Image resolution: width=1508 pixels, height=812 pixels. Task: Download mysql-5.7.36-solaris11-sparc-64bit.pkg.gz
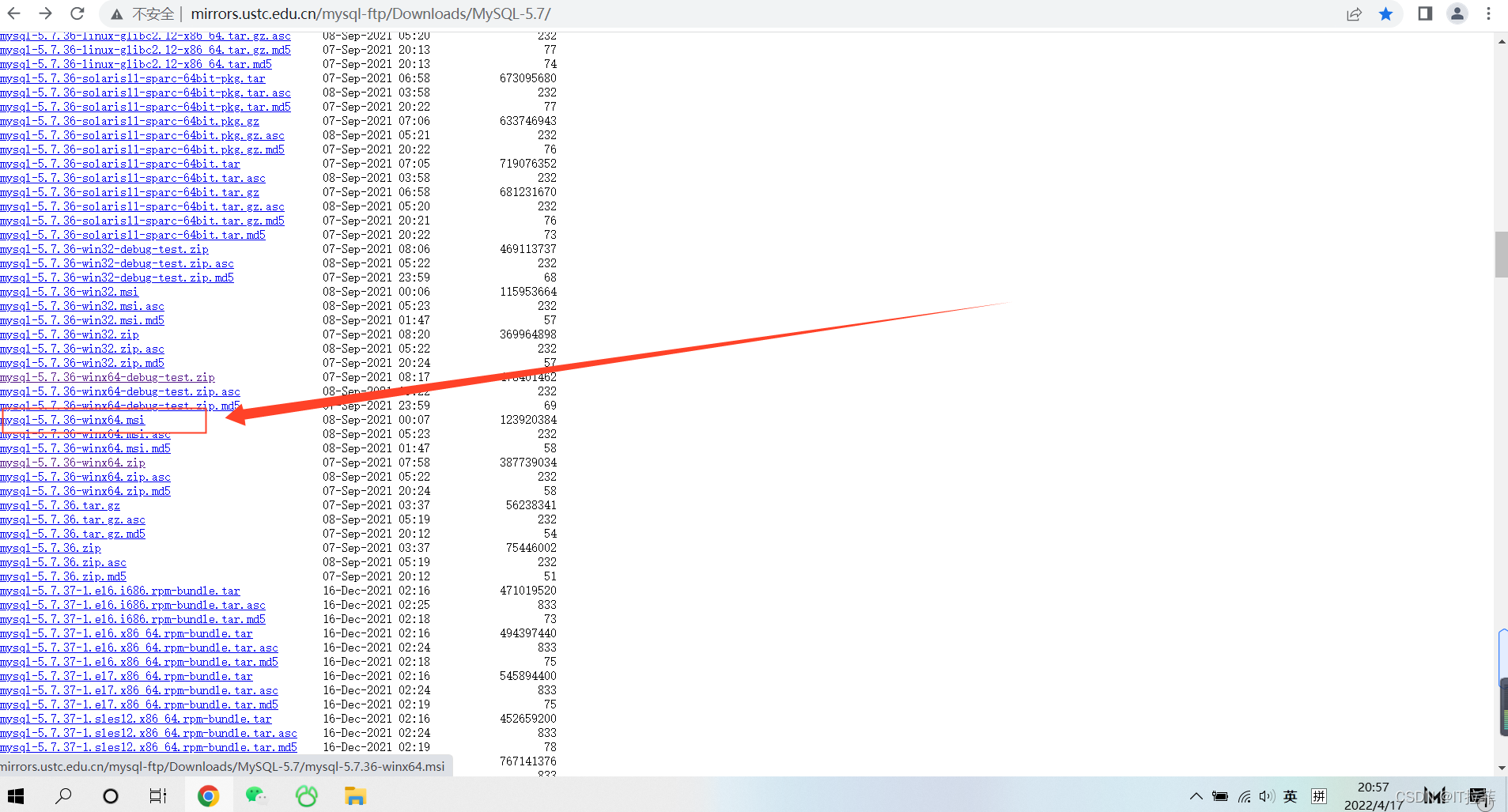coord(130,121)
